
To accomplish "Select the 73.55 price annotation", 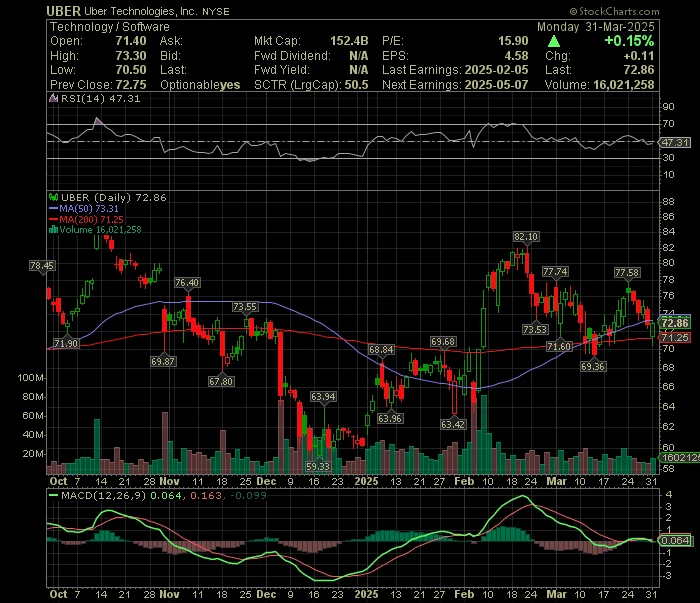I will pyautogui.click(x=245, y=307).
